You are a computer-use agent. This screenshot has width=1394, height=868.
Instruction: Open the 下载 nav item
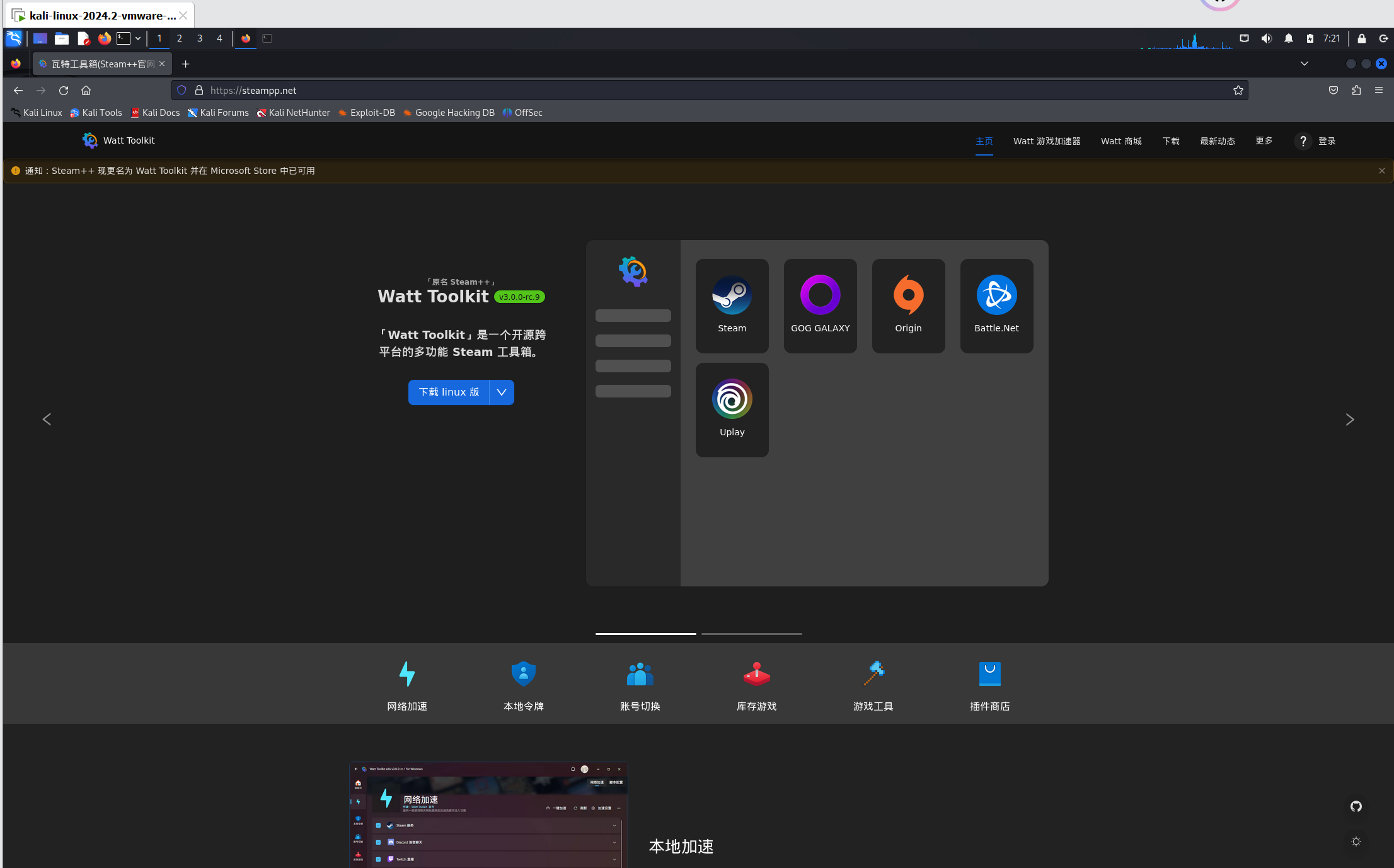(x=1171, y=141)
